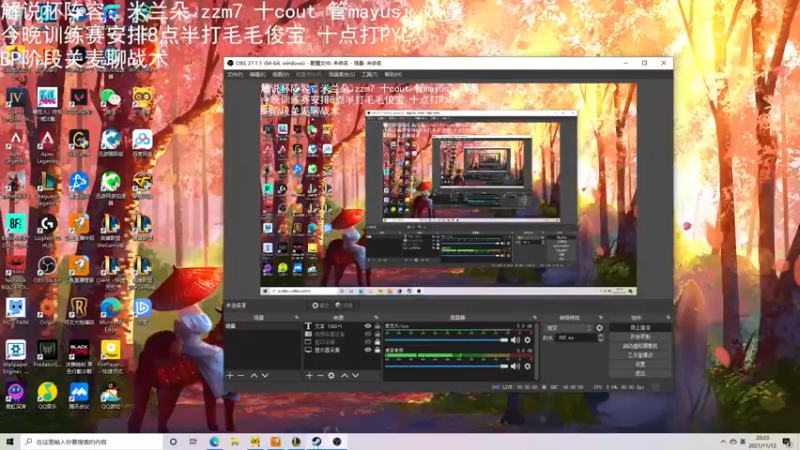Open the 帮助 menu in OBS
The image size is (800, 450).
click(x=393, y=74)
